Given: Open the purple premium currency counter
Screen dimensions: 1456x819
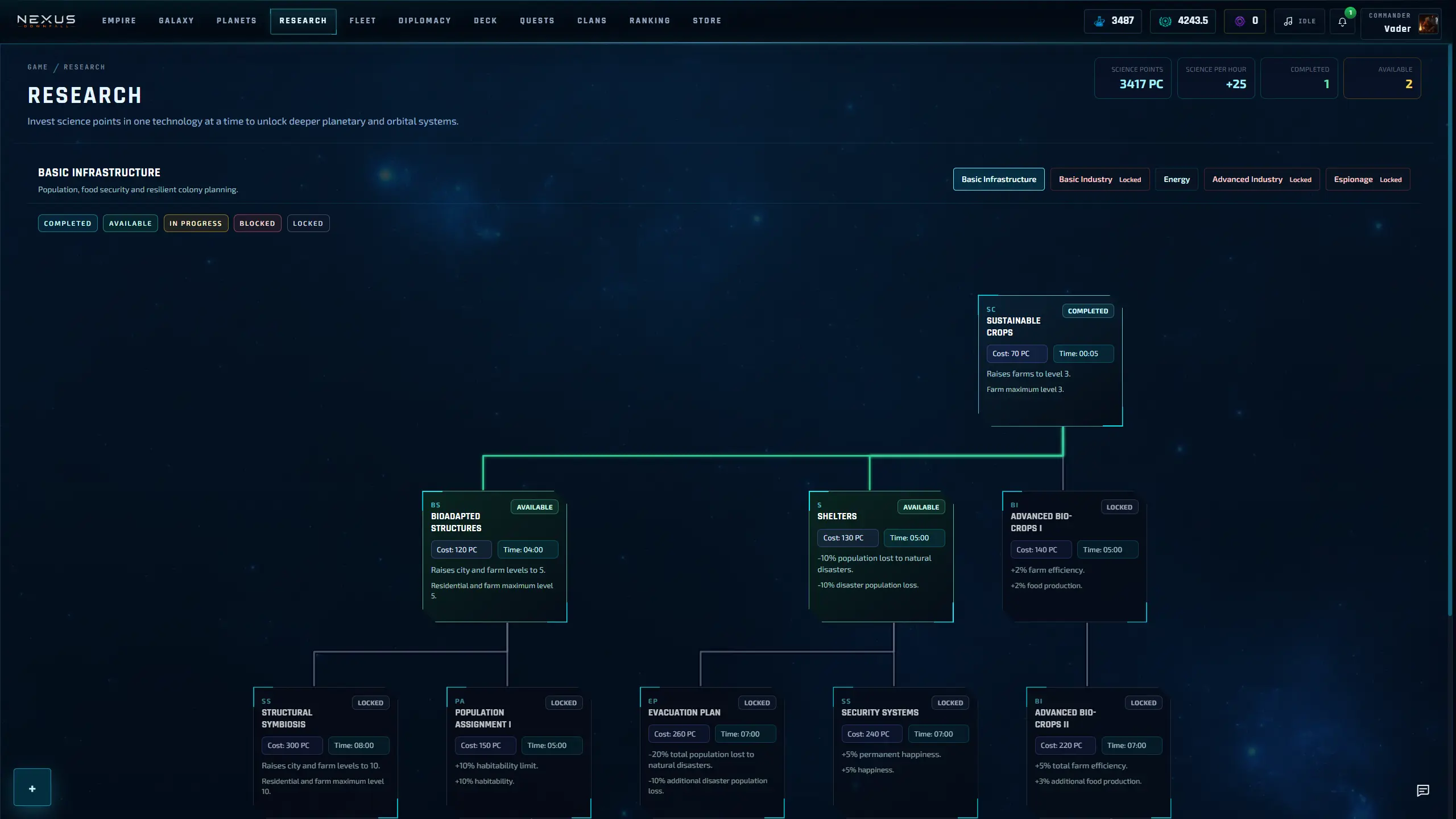Looking at the screenshot, I should click(x=1245, y=21).
